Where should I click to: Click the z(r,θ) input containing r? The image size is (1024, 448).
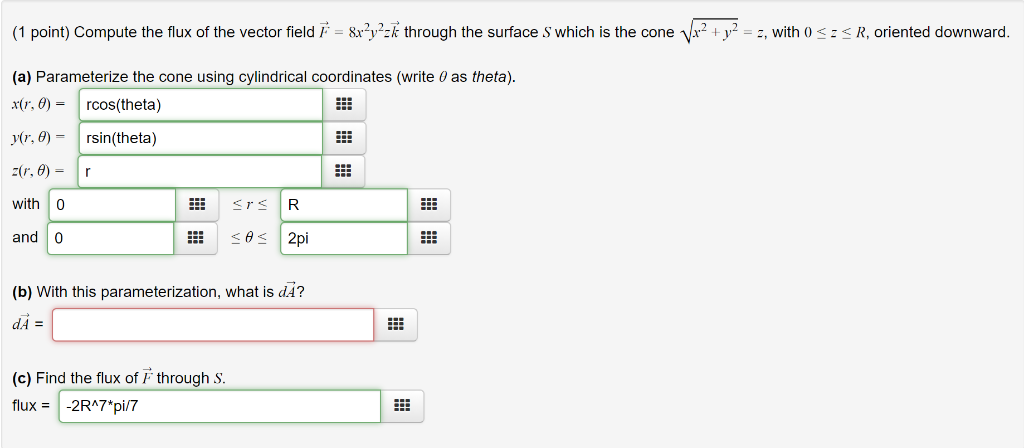[200, 171]
